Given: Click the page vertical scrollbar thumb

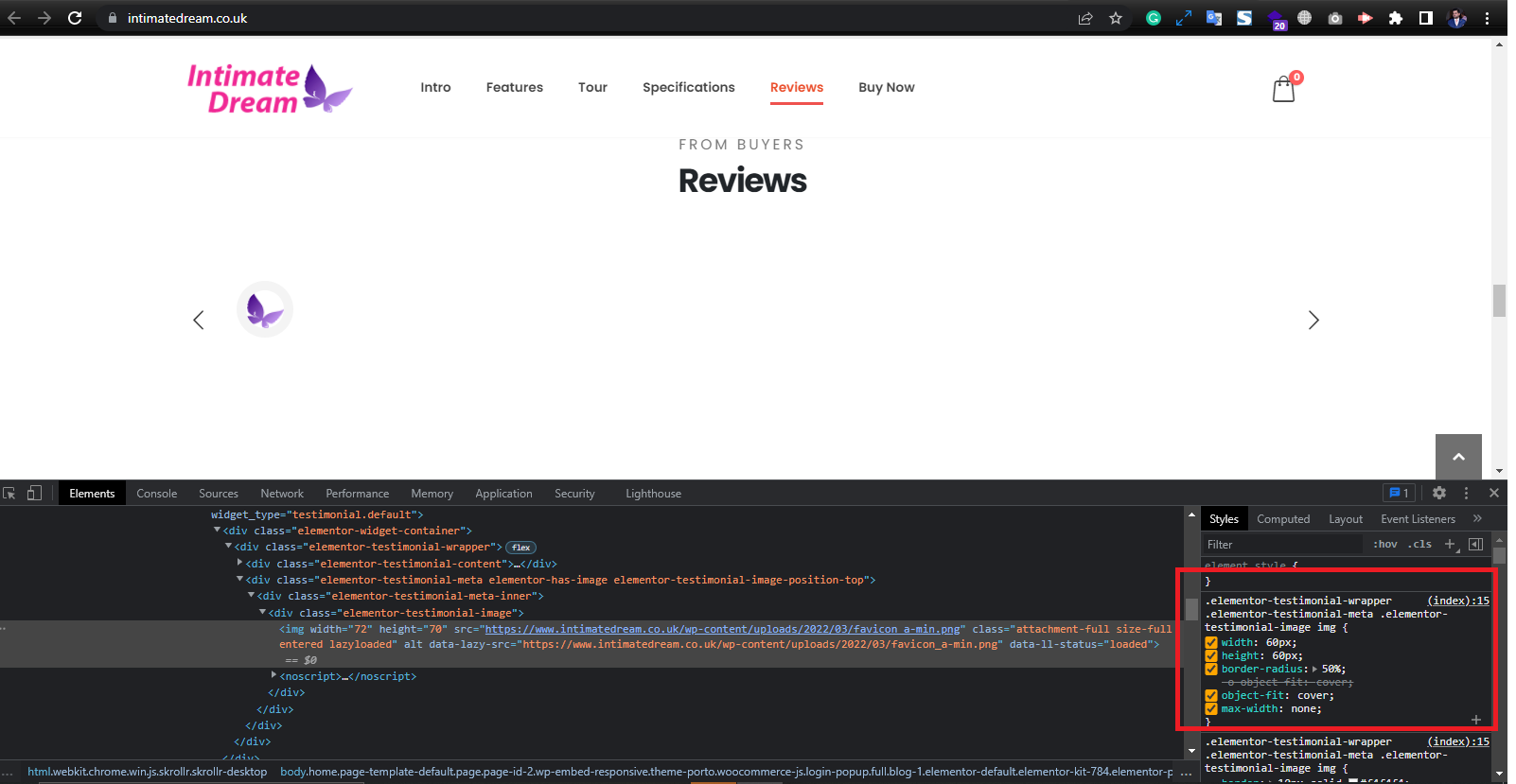Looking at the screenshot, I should coord(1499,301).
